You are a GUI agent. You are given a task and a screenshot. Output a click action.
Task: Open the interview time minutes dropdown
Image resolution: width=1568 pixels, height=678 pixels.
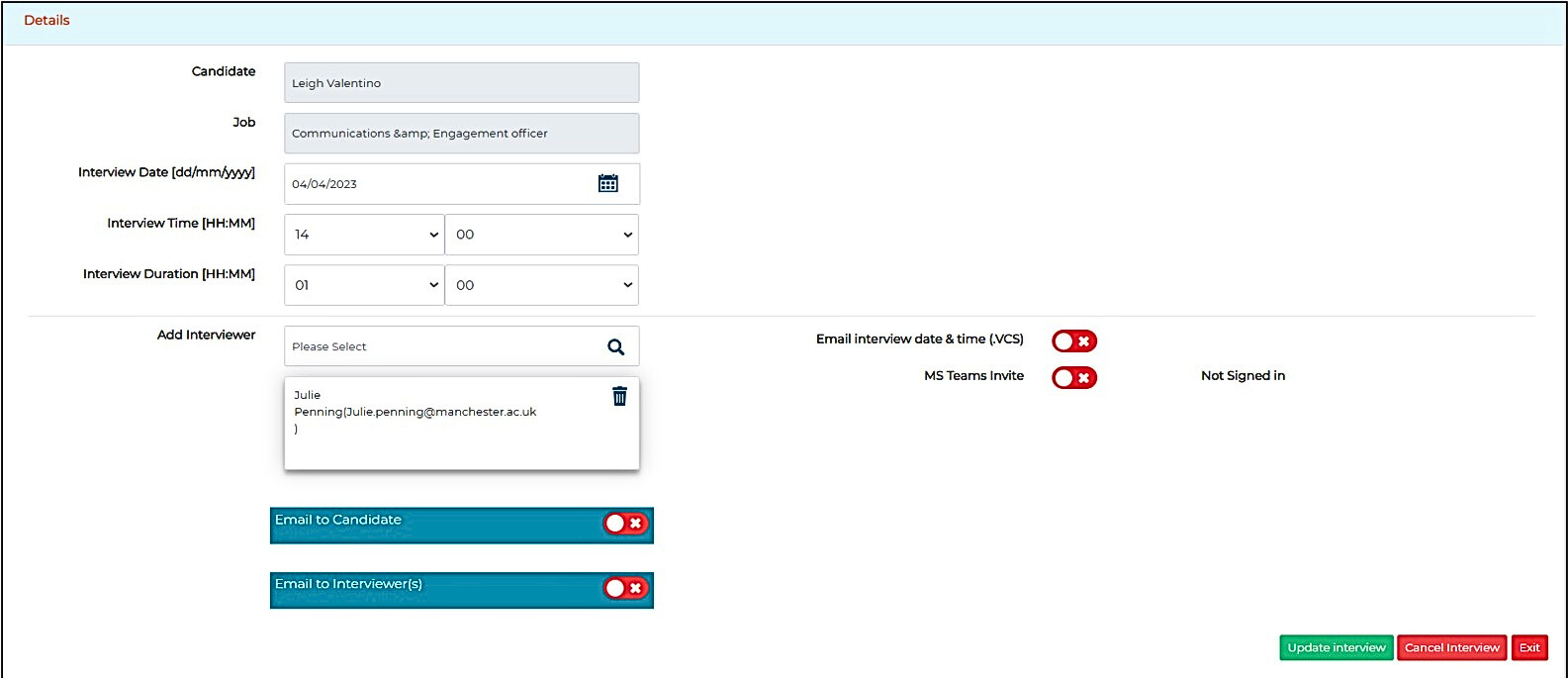(x=542, y=235)
